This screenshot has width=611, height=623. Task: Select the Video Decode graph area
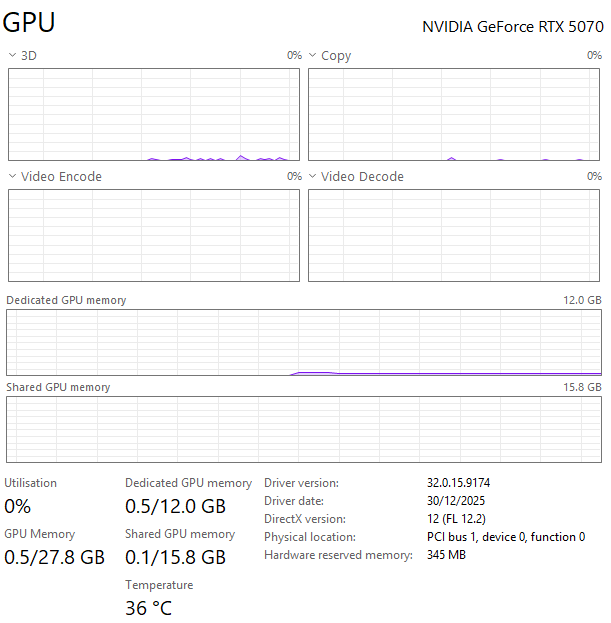click(455, 235)
